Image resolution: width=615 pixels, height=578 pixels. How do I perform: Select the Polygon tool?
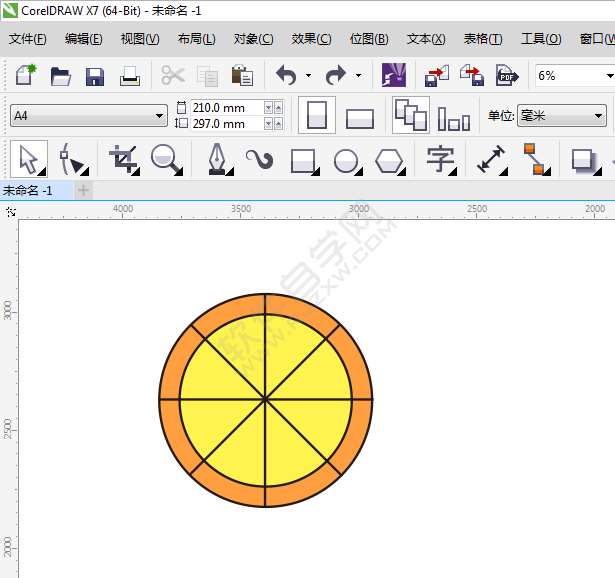click(389, 160)
